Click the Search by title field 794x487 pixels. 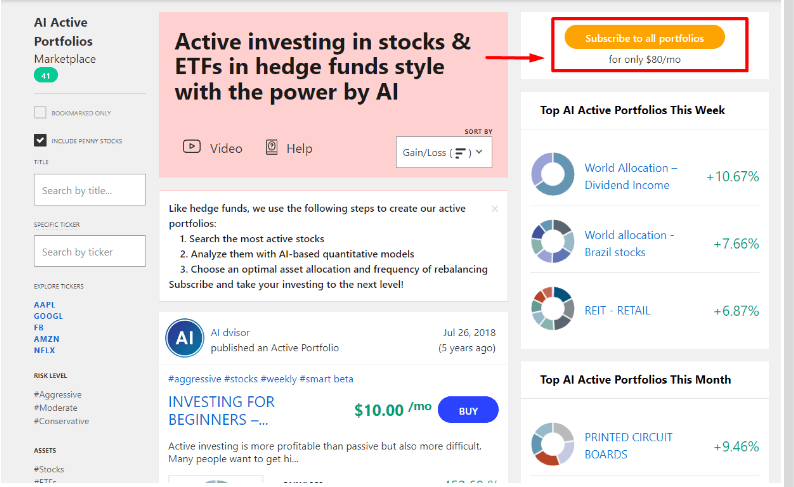coord(90,190)
